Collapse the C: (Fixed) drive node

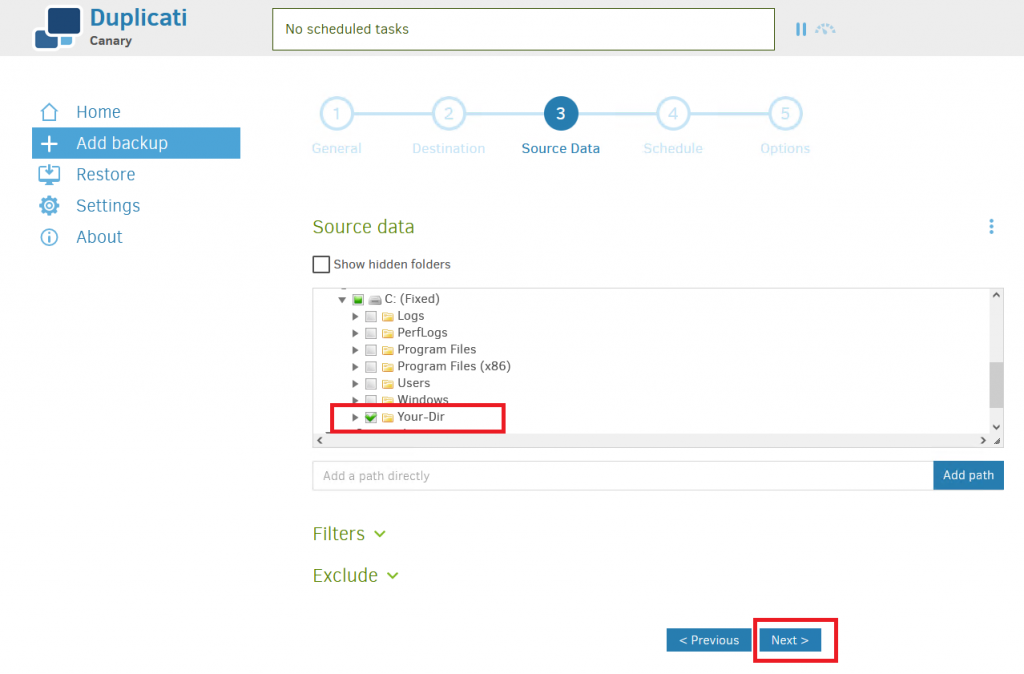click(342, 300)
